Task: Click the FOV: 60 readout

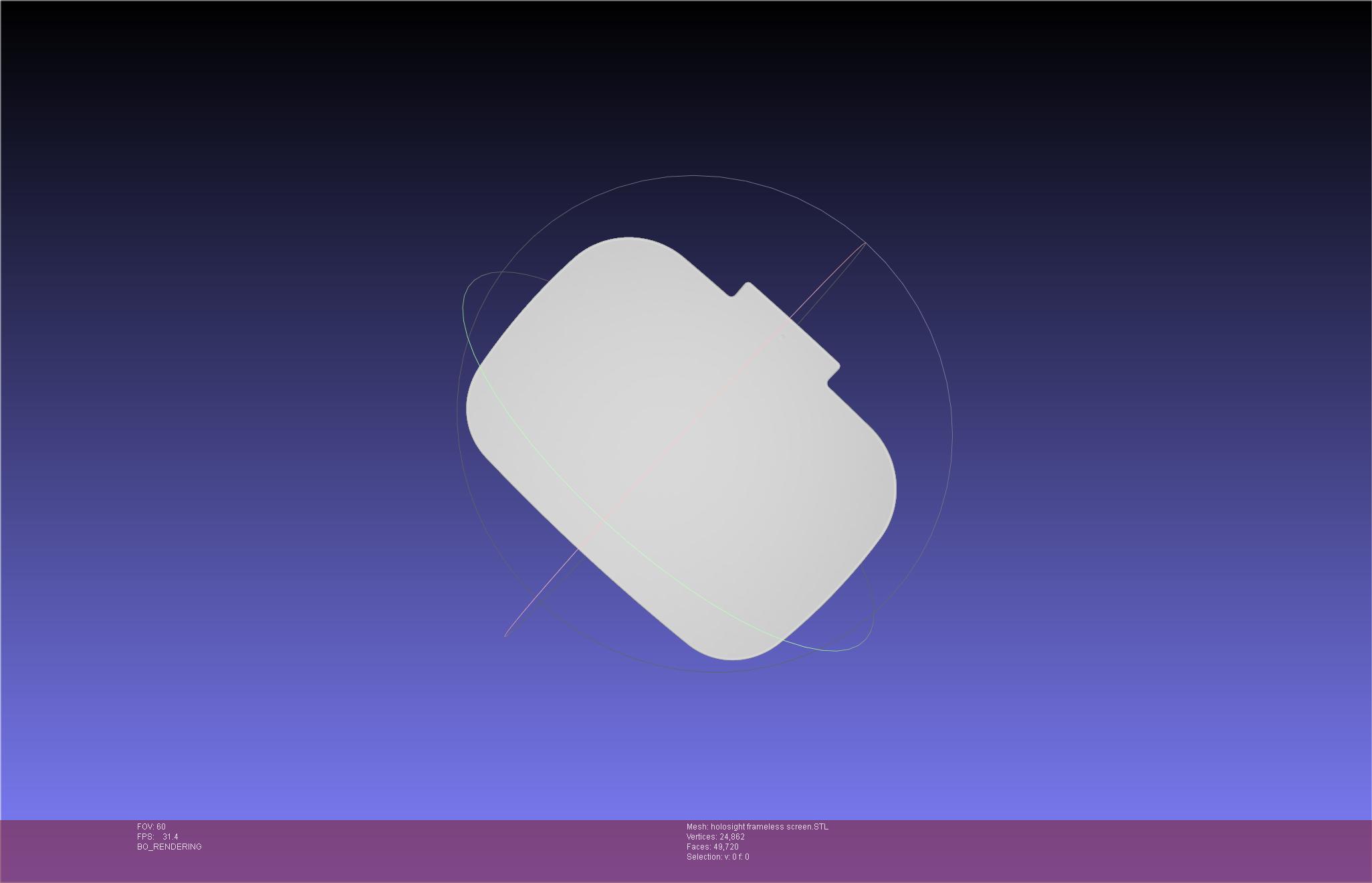Action: (x=151, y=827)
